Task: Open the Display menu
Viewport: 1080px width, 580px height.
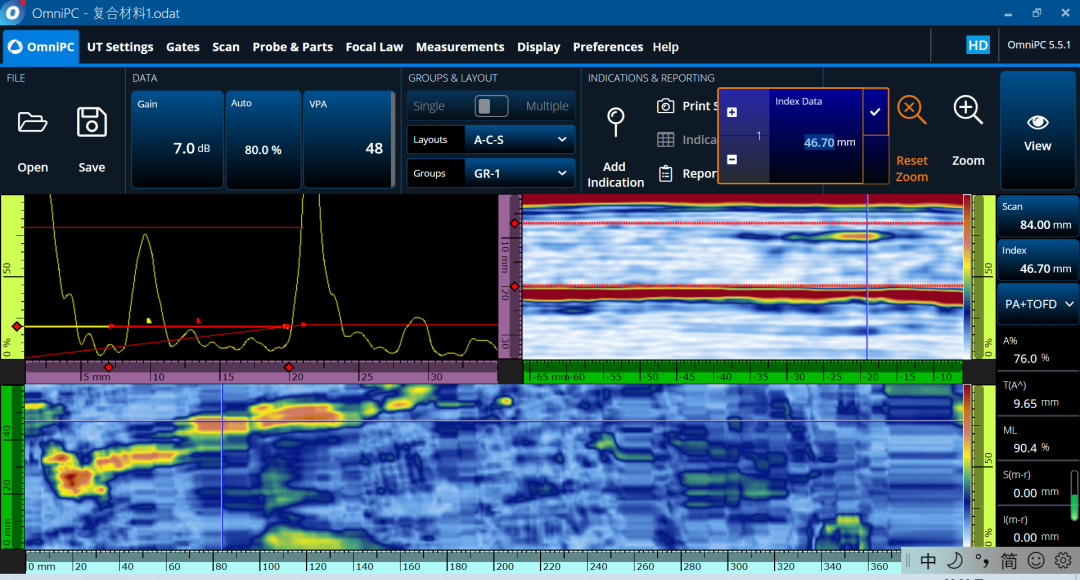Action: [539, 47]
